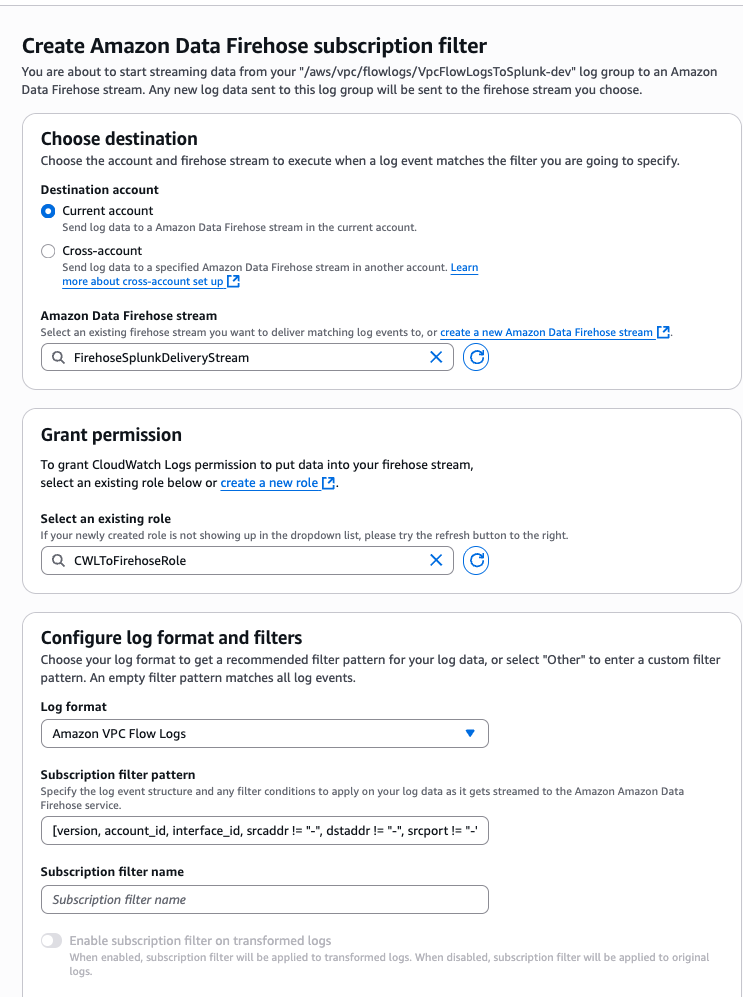Clear the CWLToFirehoseRole selection with the X icon
This screenshot has height=997, width=743.
pyautogui.click(x=436, y=561)
